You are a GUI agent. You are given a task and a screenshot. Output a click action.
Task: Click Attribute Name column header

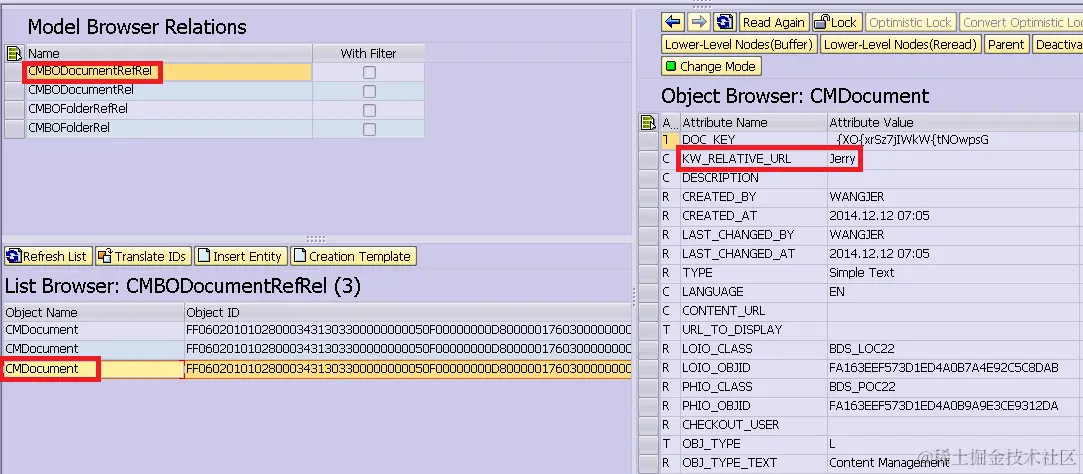[754, 122]
